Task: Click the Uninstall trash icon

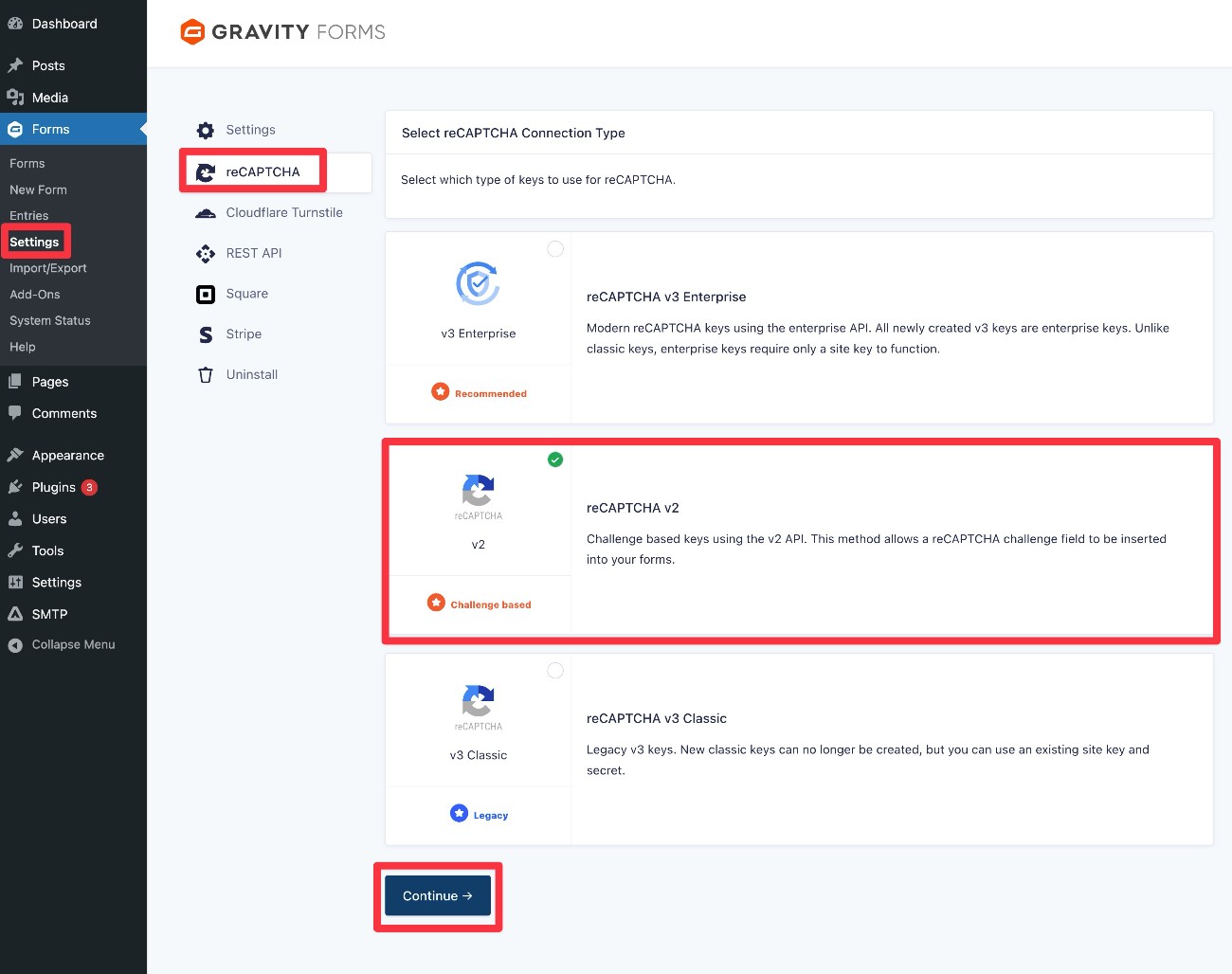Action: pyautogui.click(x=205, y=375)
